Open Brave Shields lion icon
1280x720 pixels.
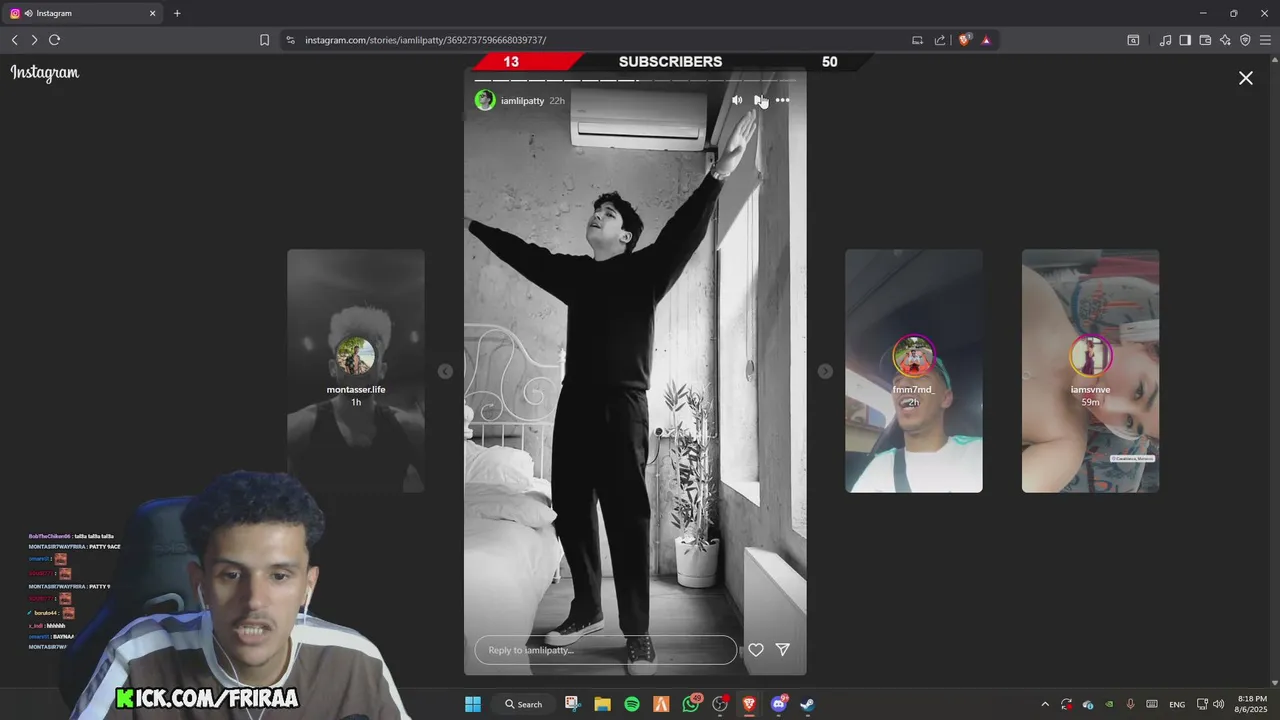[x=964, y=40]
